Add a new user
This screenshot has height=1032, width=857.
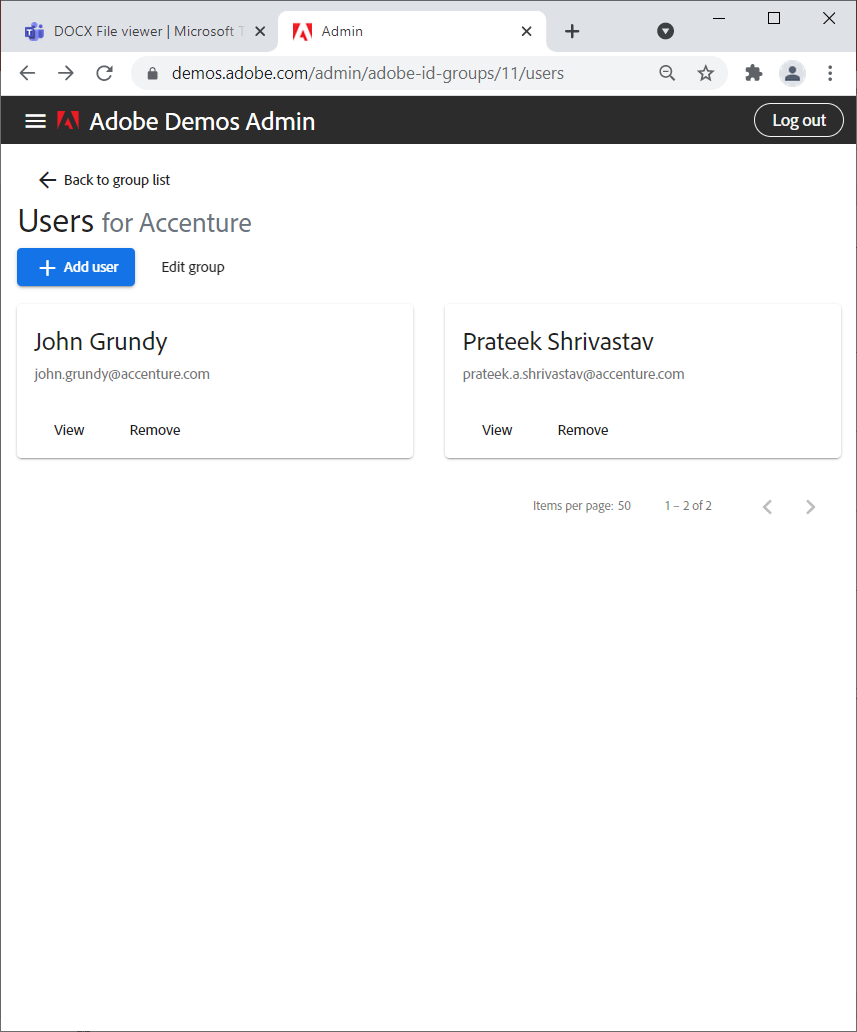[x=76, y=267]
